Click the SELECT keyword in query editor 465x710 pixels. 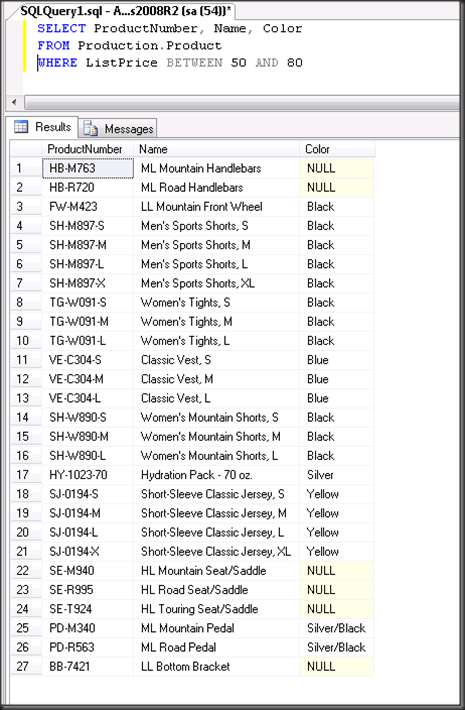(x=62, y=29)
